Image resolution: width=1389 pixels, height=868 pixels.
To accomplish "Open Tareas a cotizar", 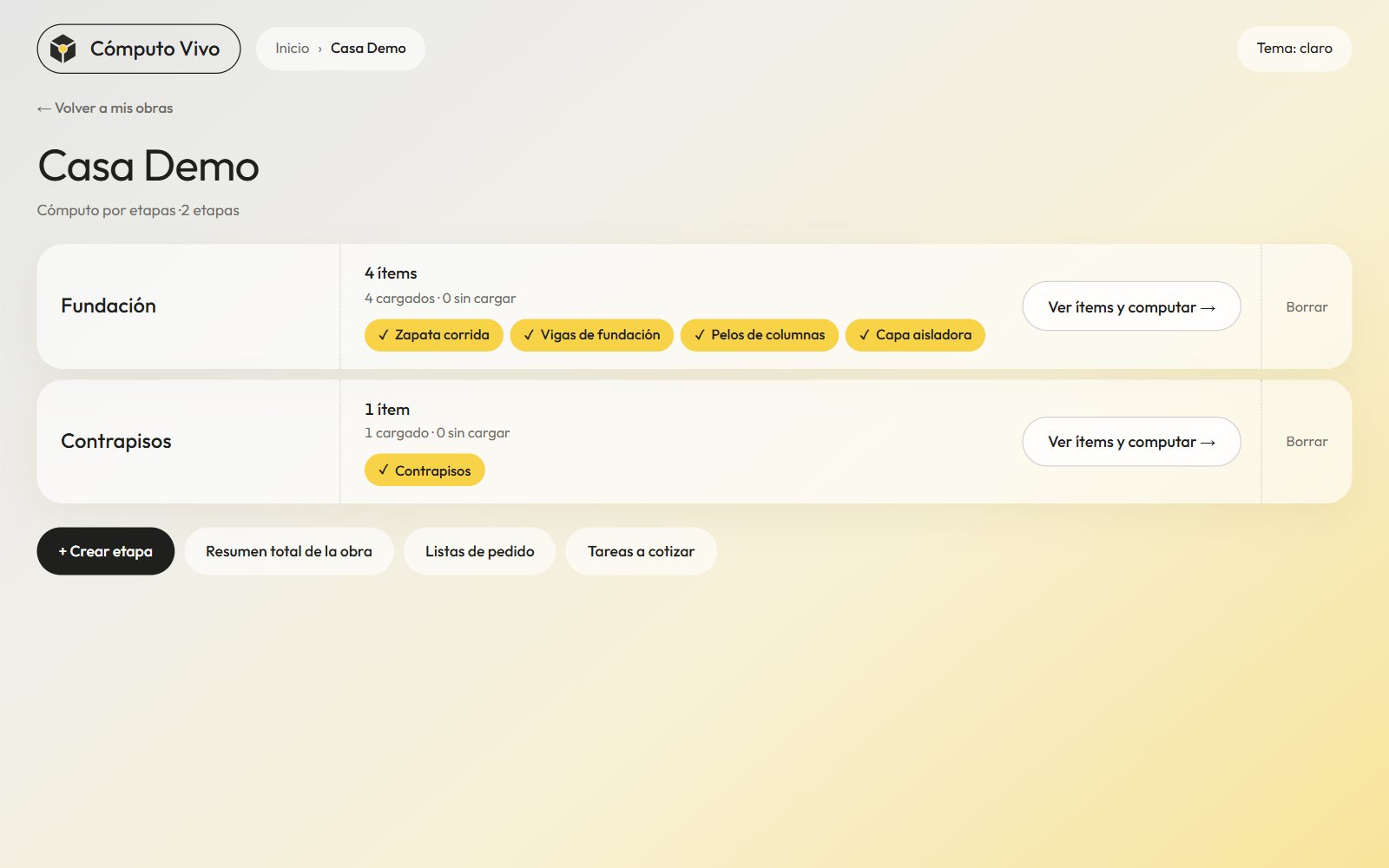I will [x=641, y=551].
